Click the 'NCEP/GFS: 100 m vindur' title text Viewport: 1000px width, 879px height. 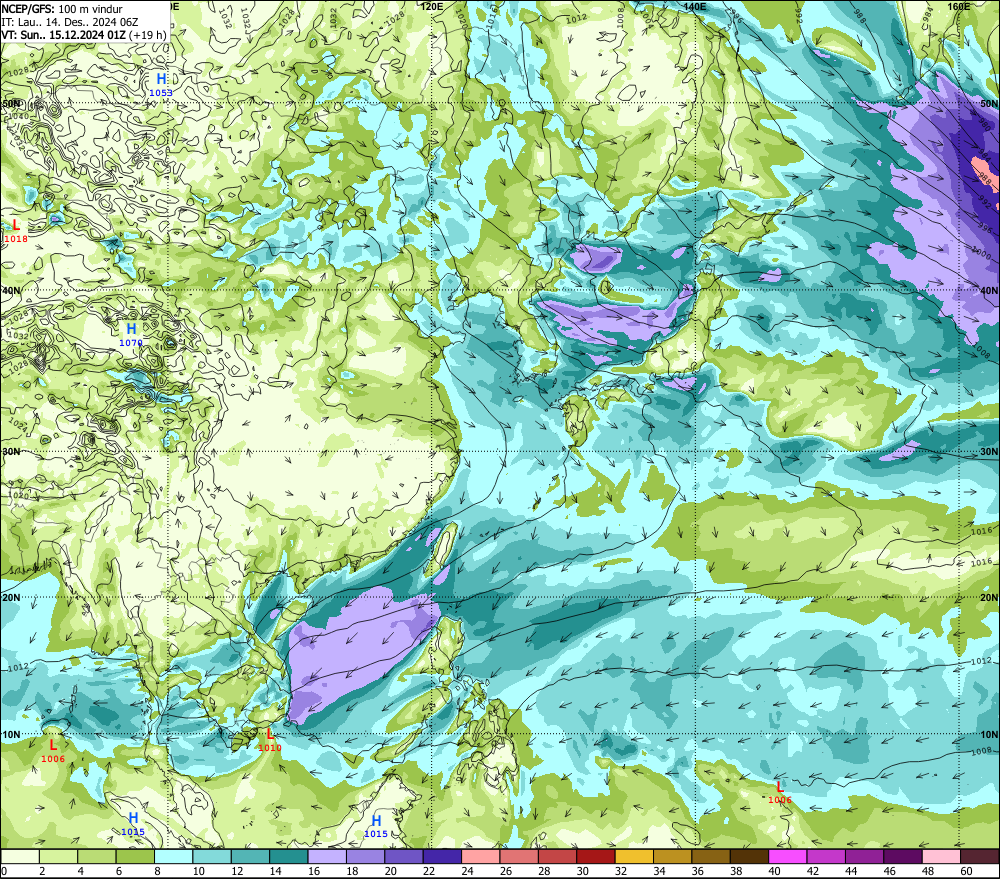point(62,9)
